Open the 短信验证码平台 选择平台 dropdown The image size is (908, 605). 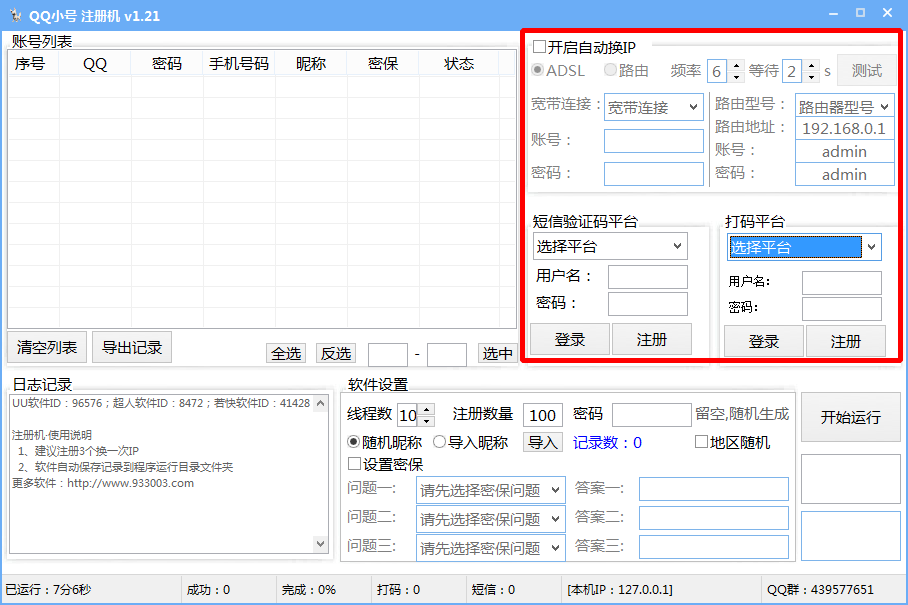point(610,246)
